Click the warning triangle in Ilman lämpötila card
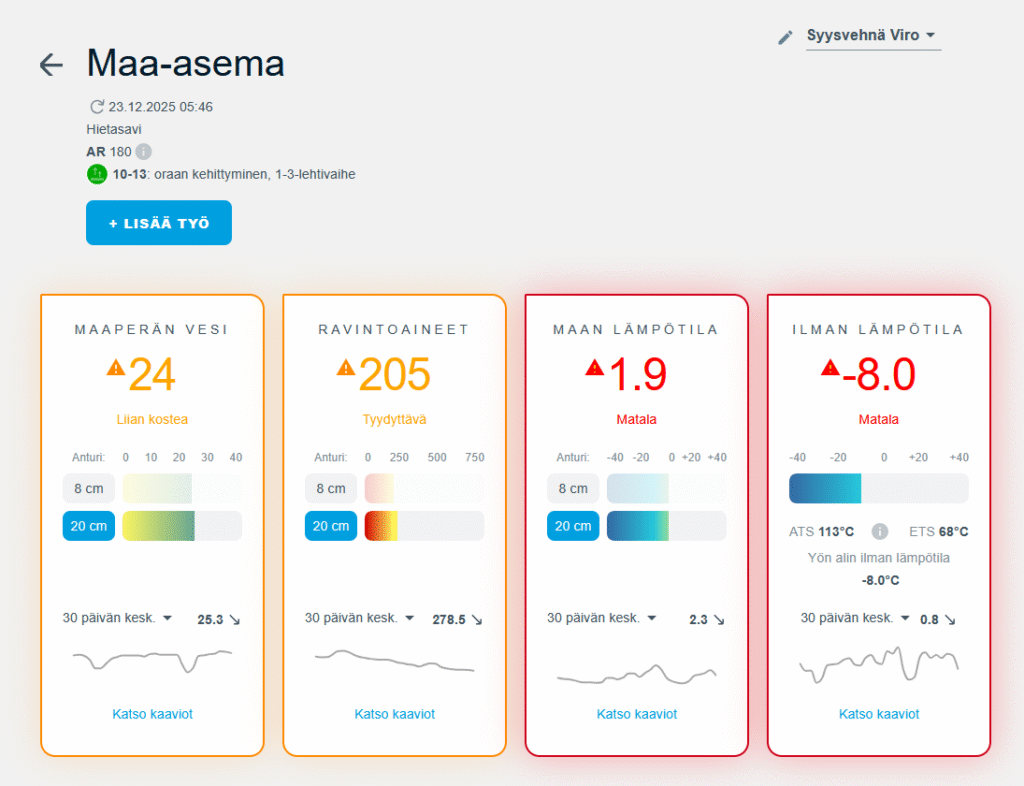This screenshot has width=1024, height=786. (830, 367)
